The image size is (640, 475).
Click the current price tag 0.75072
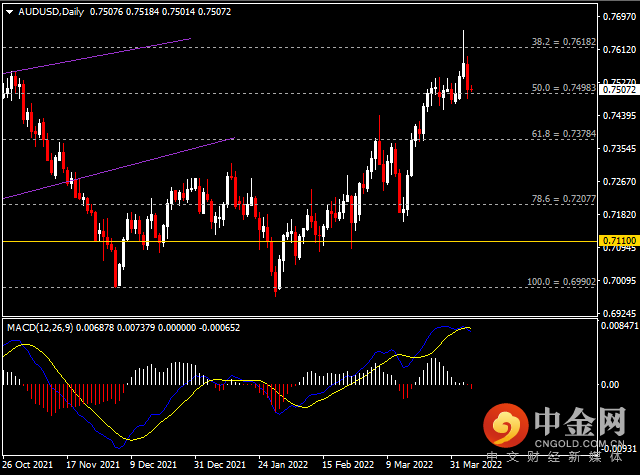(x=619, y=89)
